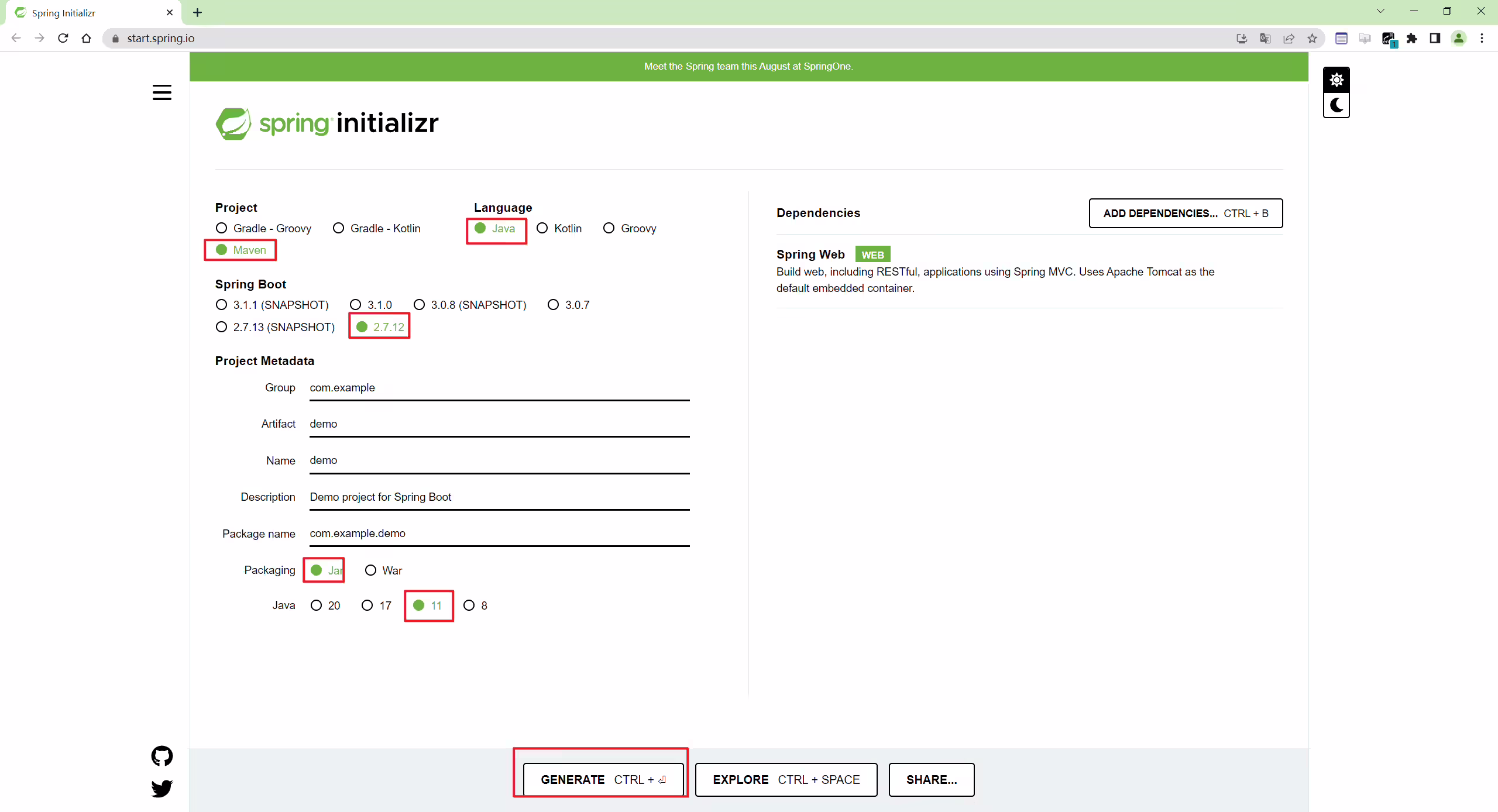Switch to dark theme moon icon
This screenshot has height=812, width=1498.
tap(1336, 105)
